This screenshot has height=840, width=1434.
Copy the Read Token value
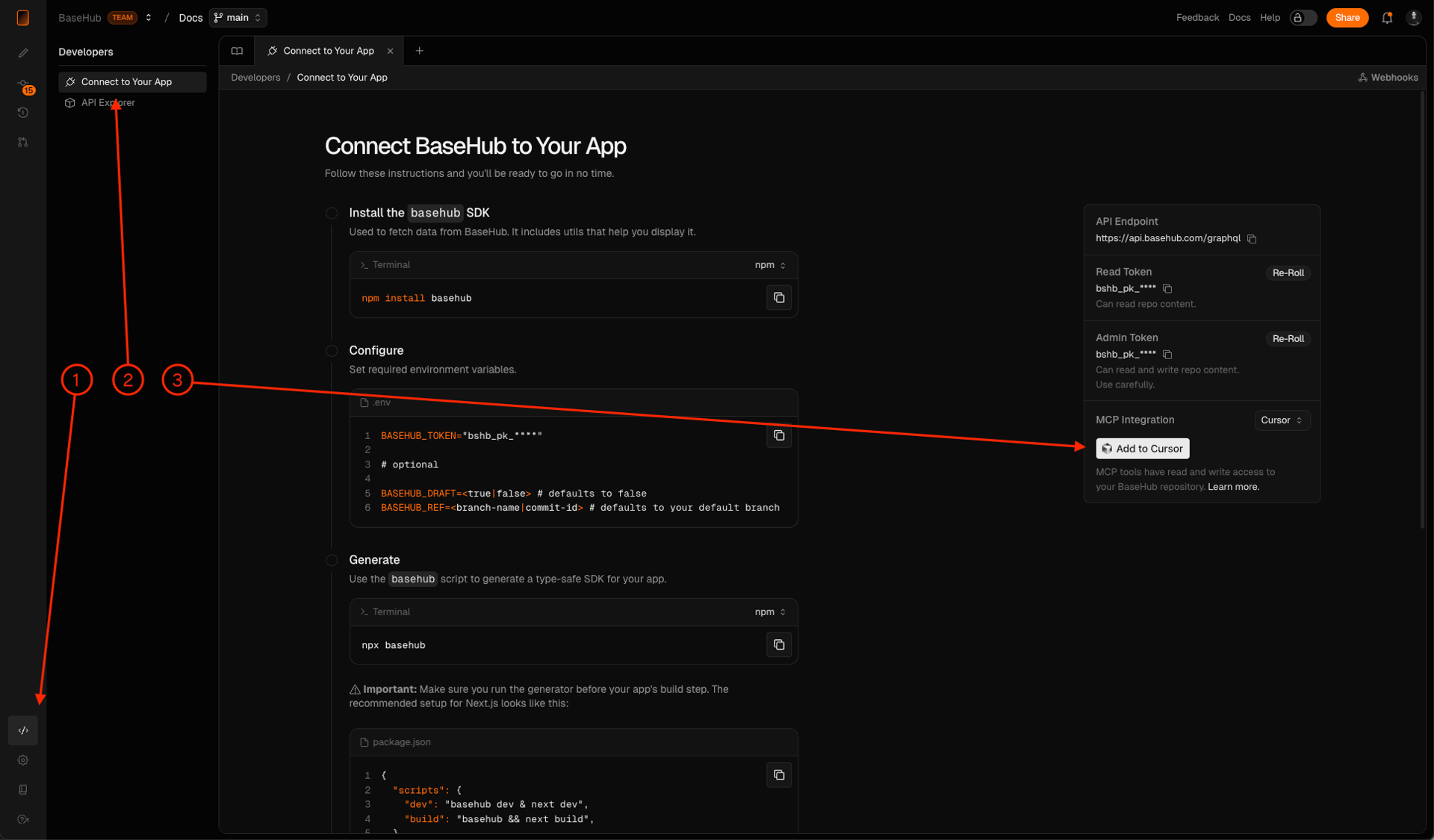pyautogui.click(x=1167, y=288)
